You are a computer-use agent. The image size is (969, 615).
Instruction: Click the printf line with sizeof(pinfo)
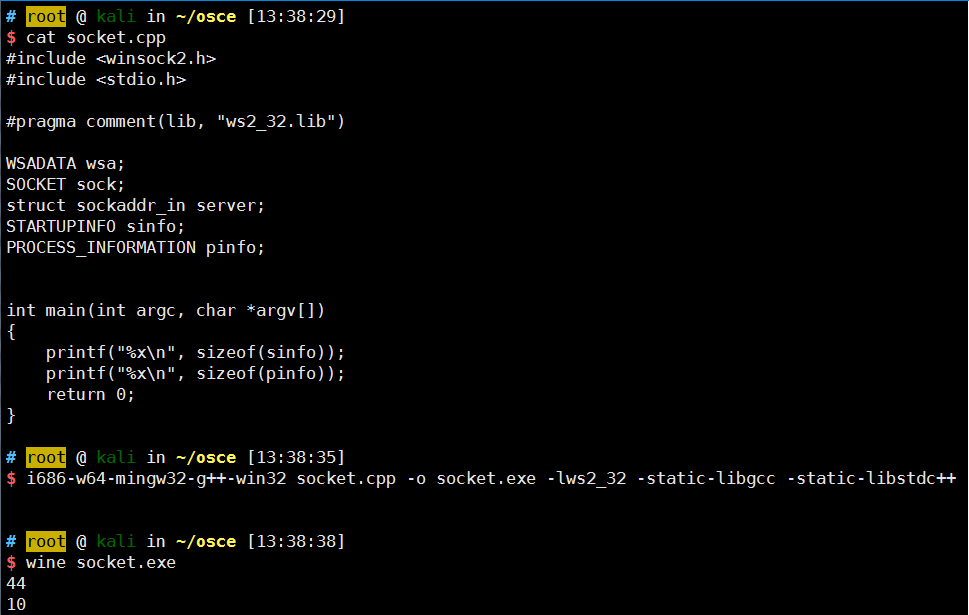(x=195, y=374)
